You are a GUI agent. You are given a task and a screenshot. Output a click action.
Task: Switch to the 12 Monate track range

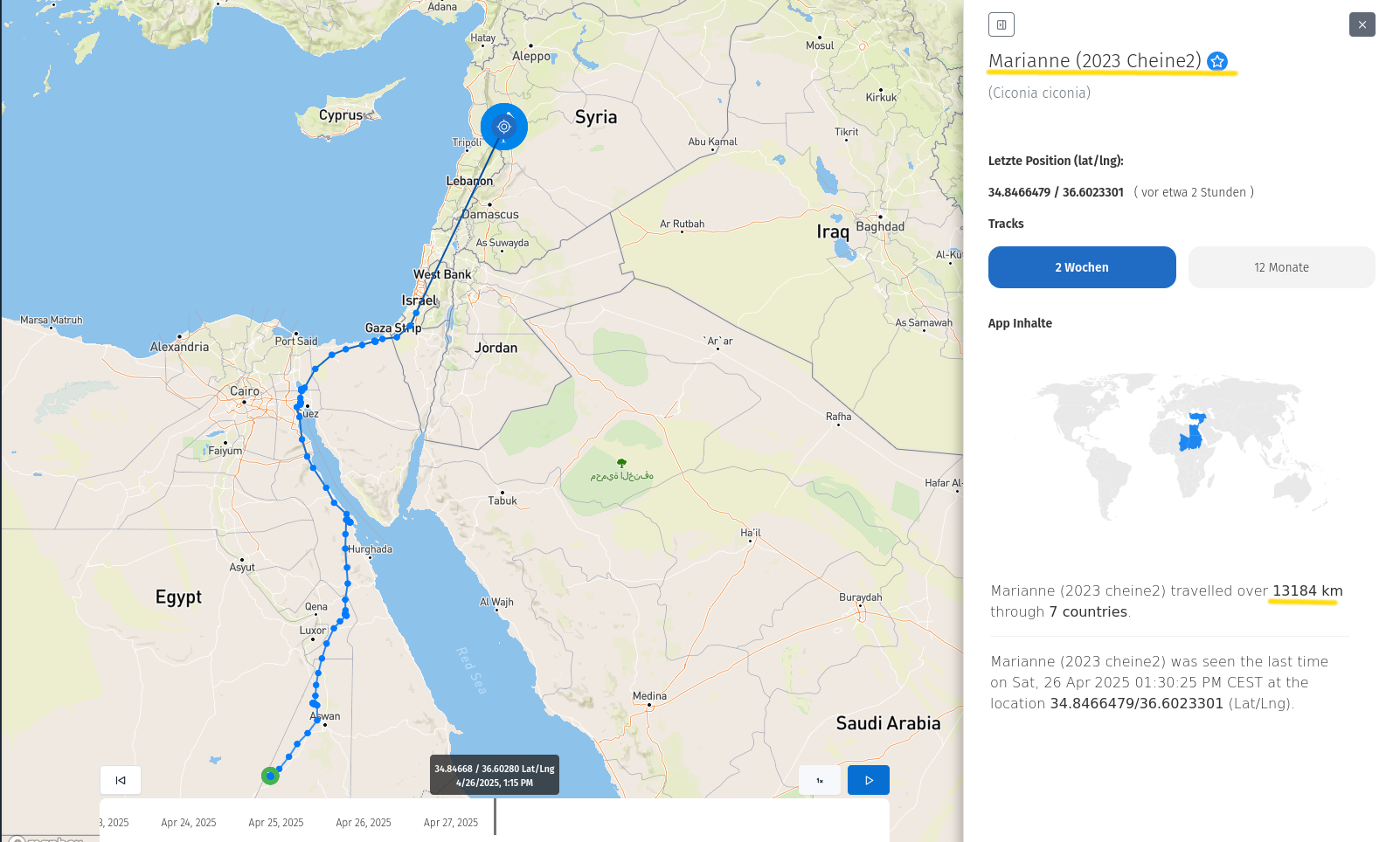tap(1281, 267)
